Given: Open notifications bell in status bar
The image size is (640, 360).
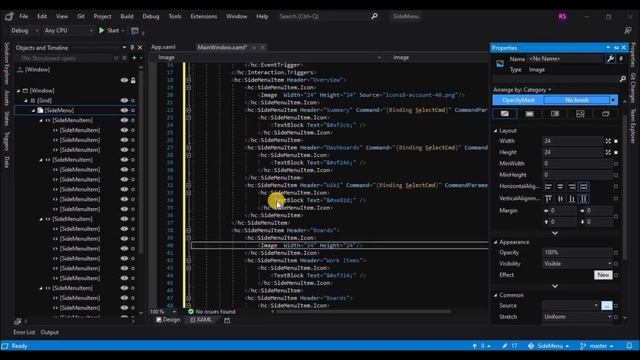Looking at the screenshot, I should [x=629, y=346].
